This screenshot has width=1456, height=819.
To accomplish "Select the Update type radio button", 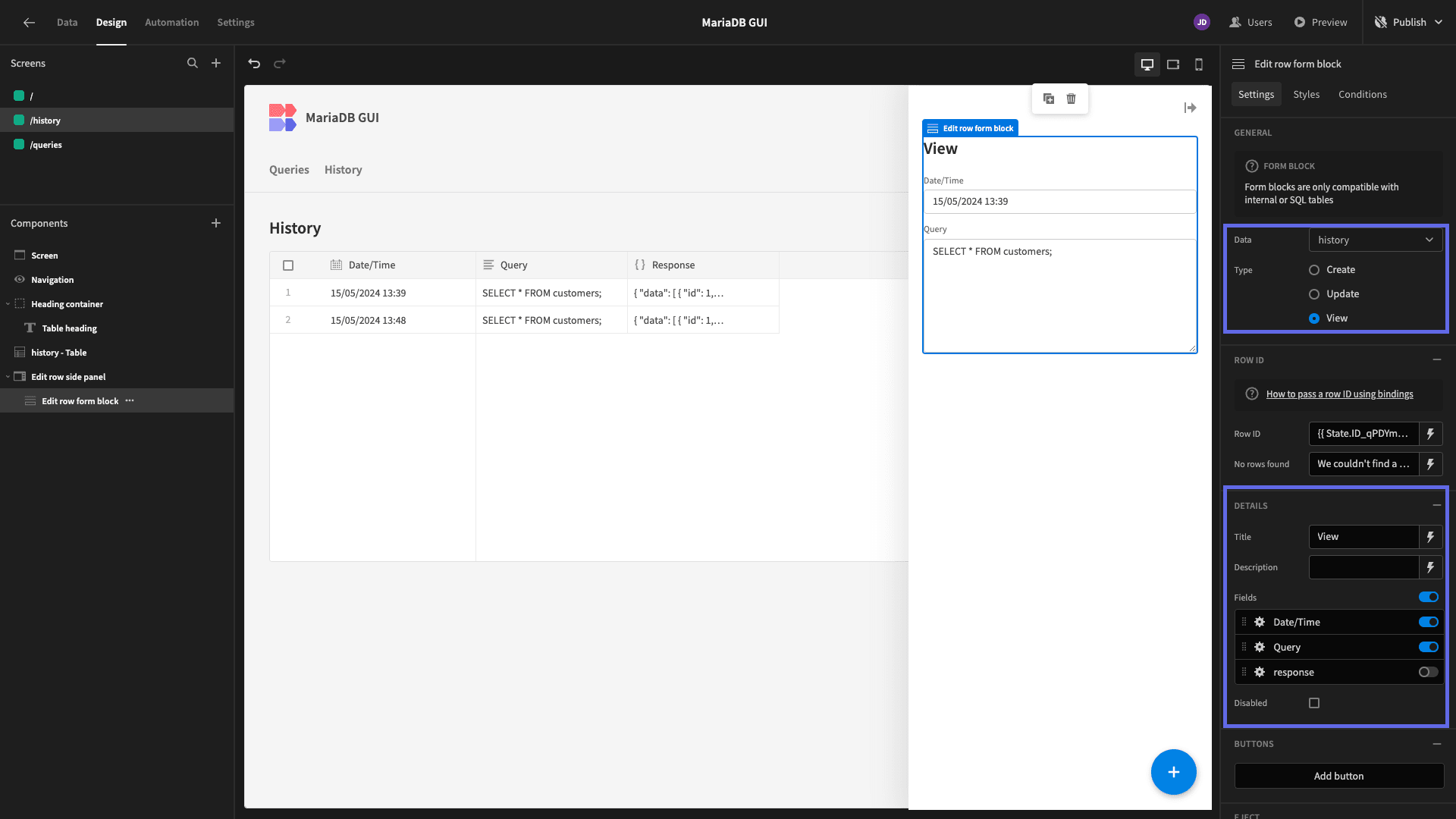I will click(1314, 294).
